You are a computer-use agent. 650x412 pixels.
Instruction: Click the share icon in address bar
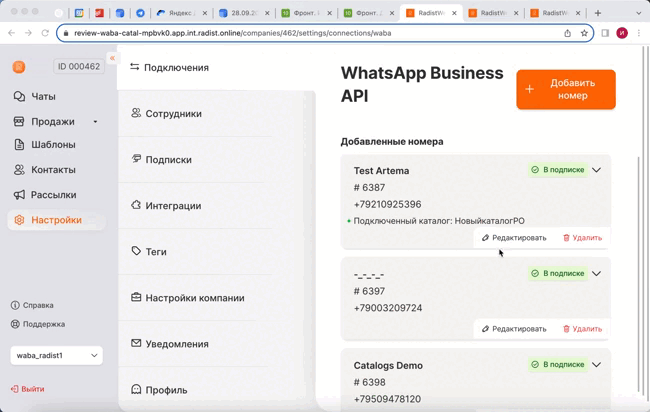568,33
